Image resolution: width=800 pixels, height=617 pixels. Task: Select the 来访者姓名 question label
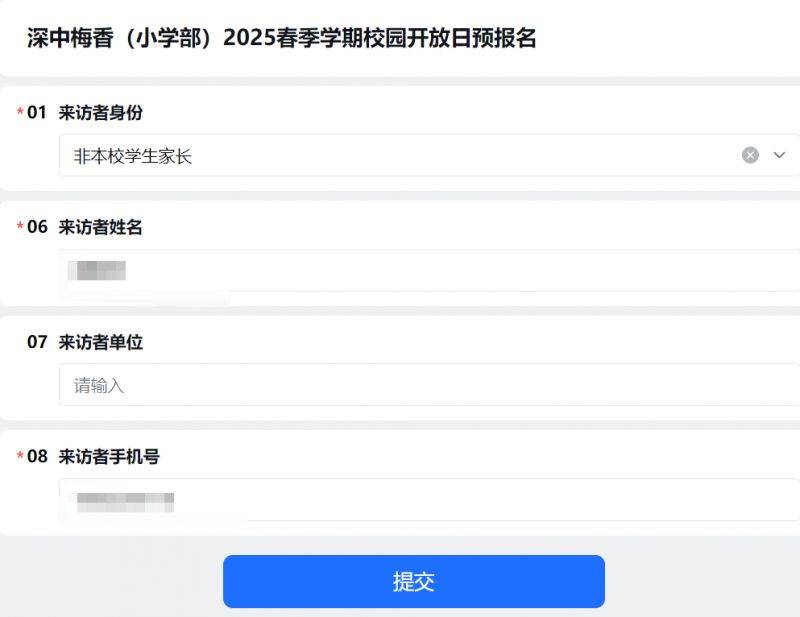pyautogui.click(x=101, y=227)
